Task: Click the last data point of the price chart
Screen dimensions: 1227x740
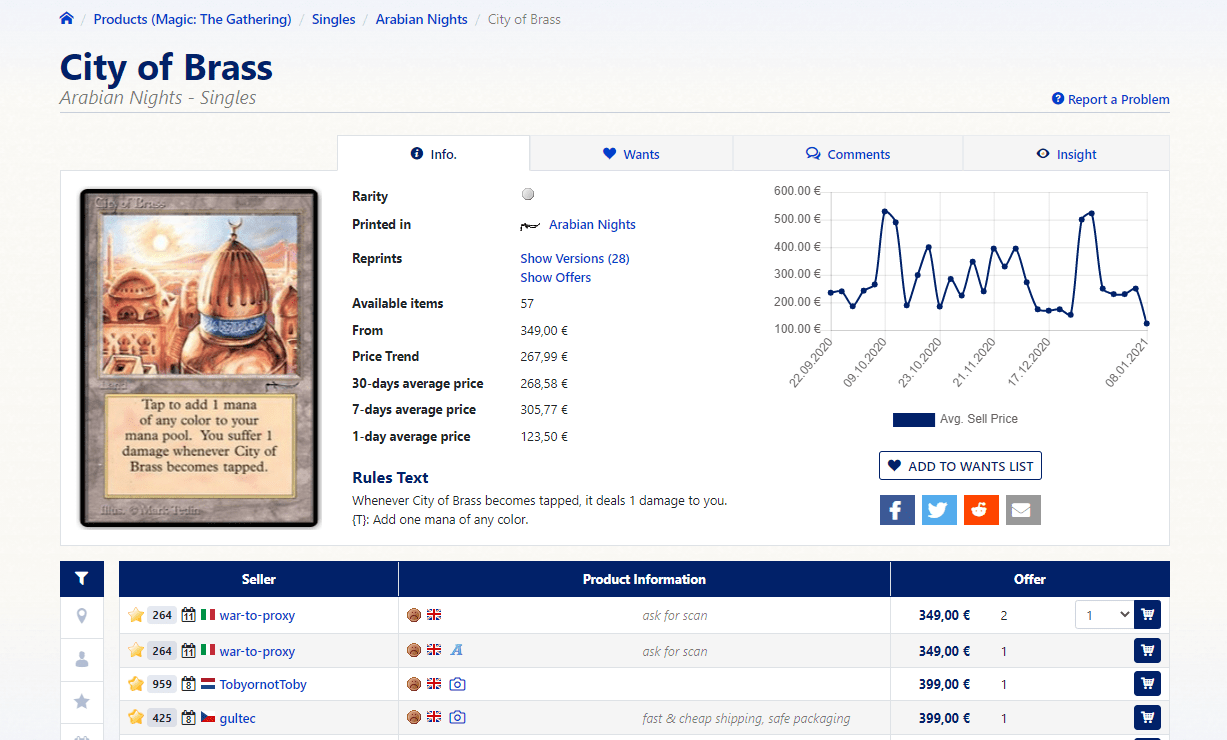Action: click(1147, 323)
